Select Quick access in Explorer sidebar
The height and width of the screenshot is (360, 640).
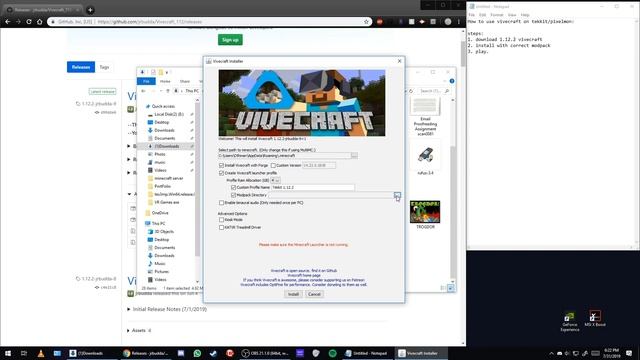[x=163, y=106]
